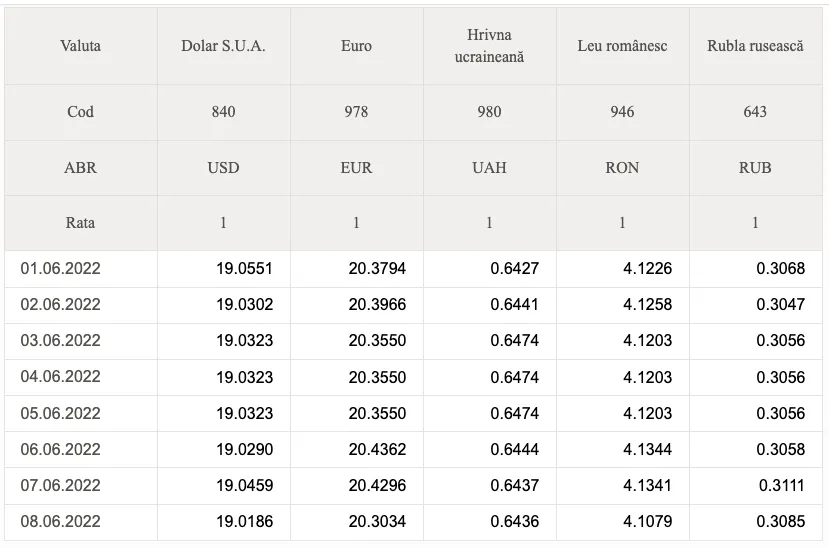
Task: Click the Dolar S.U.A. column header
Action: click(x=223, y=46)
